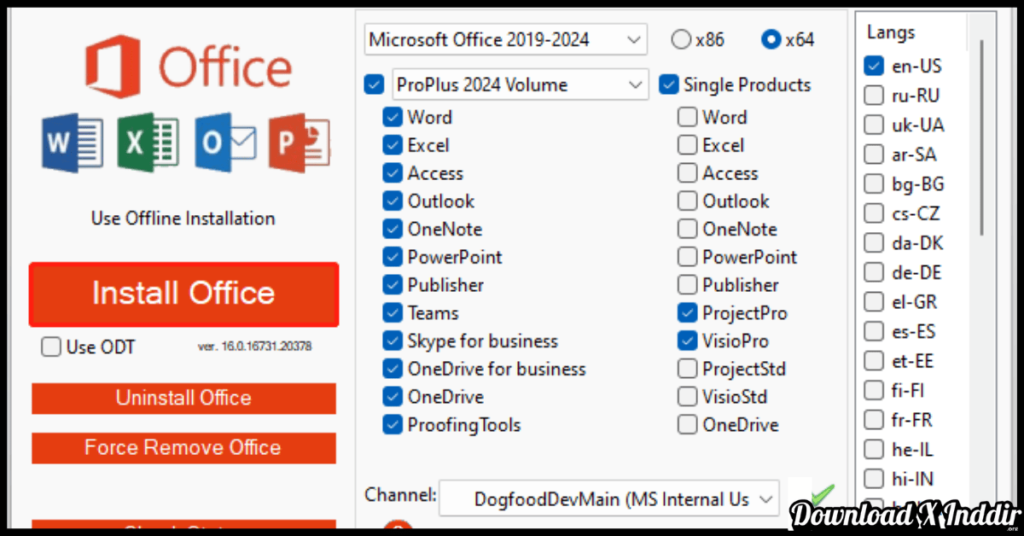Uncheck the Teams checkbox
The image size is (1024, 536).
[x=392, y=313]
